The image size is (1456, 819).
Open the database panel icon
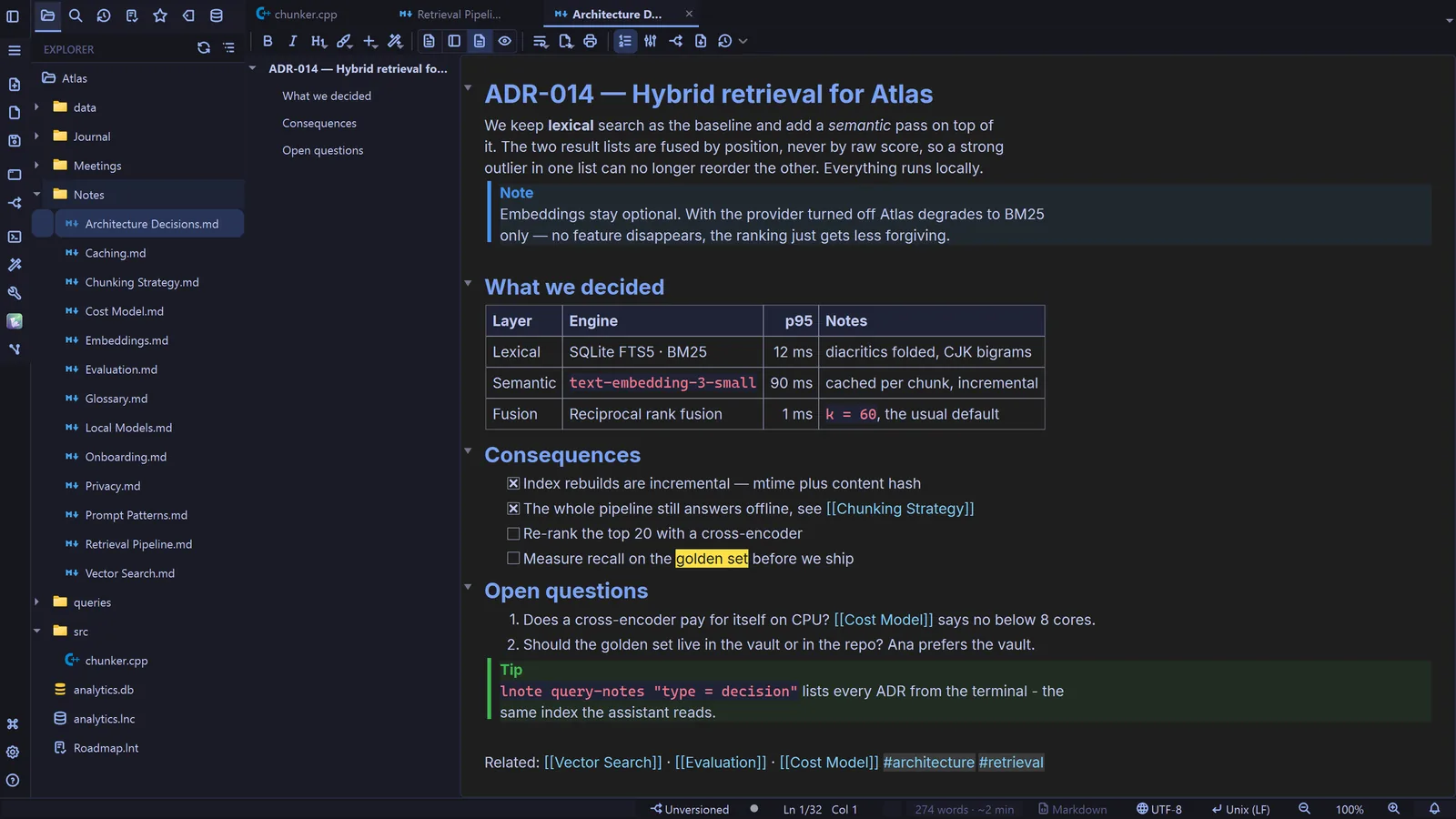click(x=217, y=15)
